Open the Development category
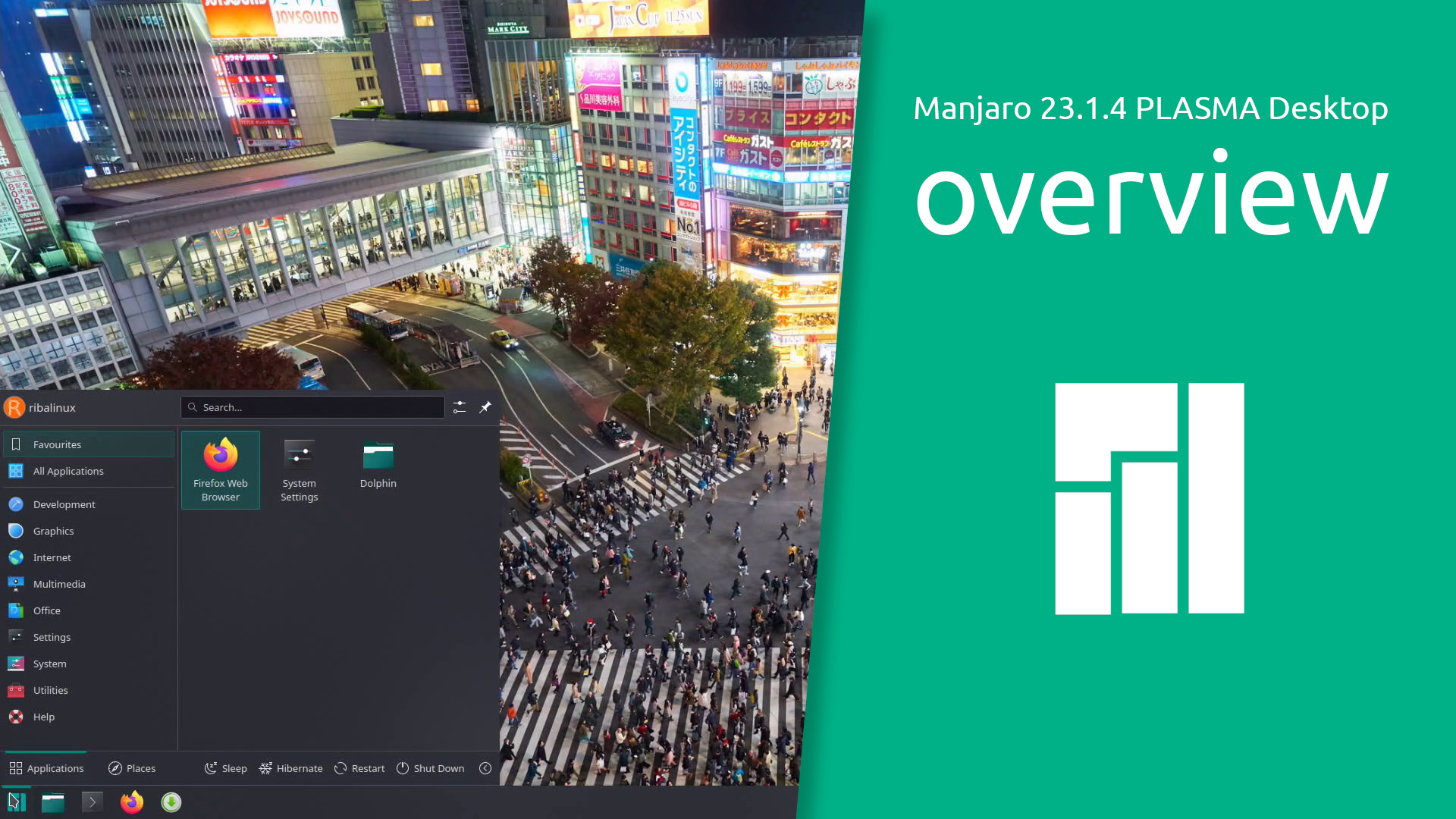The image size is (1456, 819). 89,504
